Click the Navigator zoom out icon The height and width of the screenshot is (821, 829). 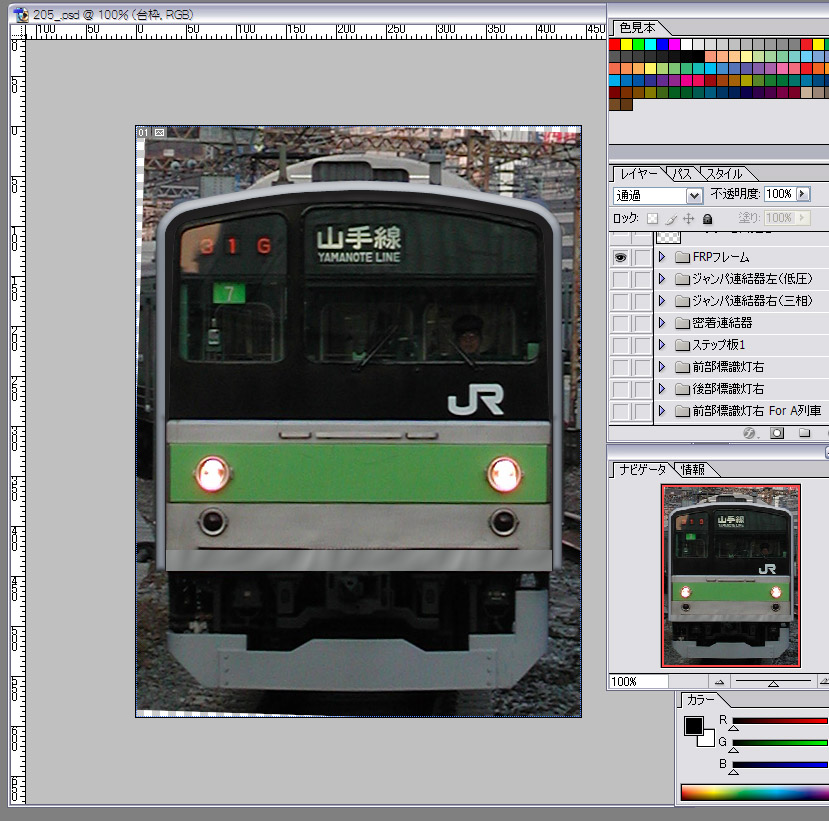(x=719, y=682)
